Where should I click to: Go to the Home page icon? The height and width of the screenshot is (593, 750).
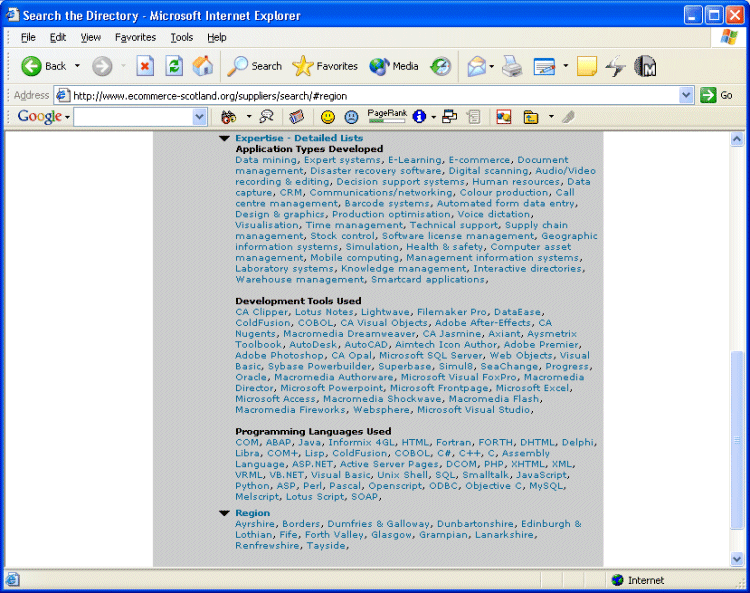[203, 66]
